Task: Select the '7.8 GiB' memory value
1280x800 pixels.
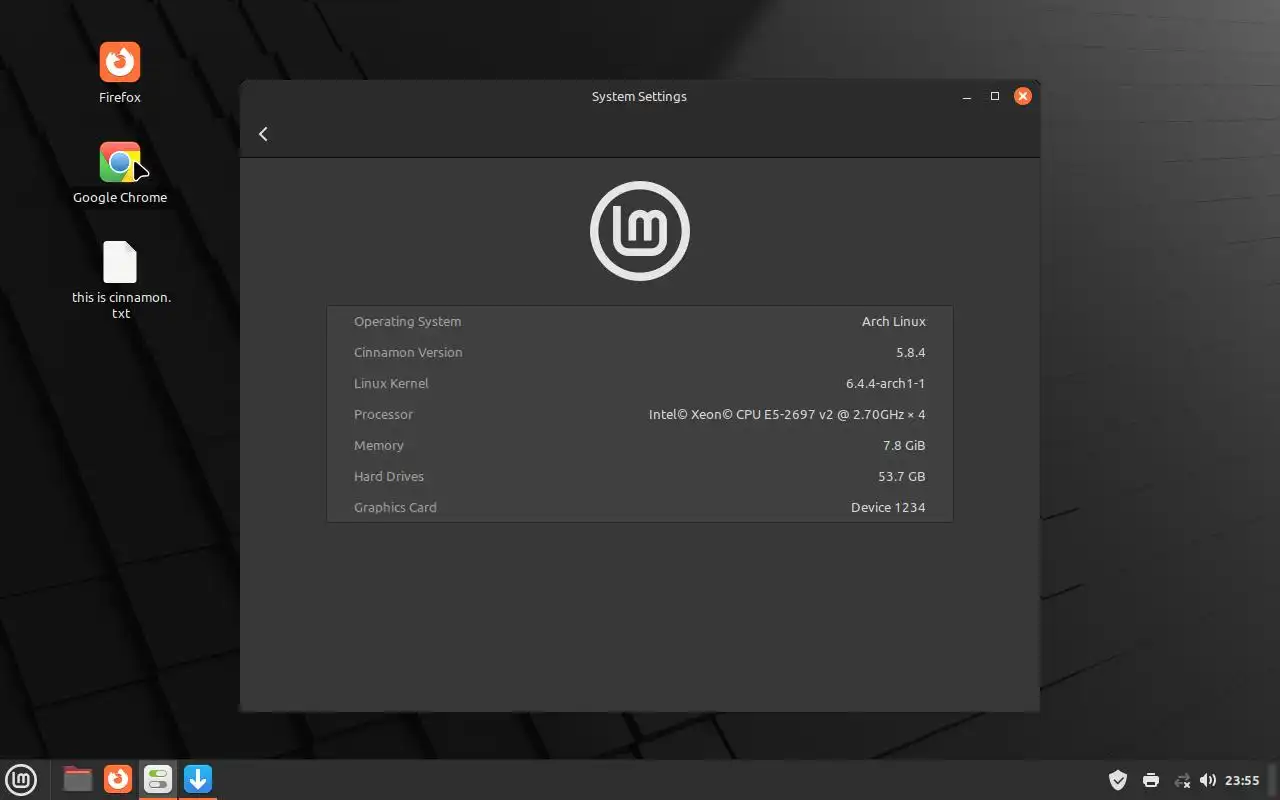Action: point(904,446)
